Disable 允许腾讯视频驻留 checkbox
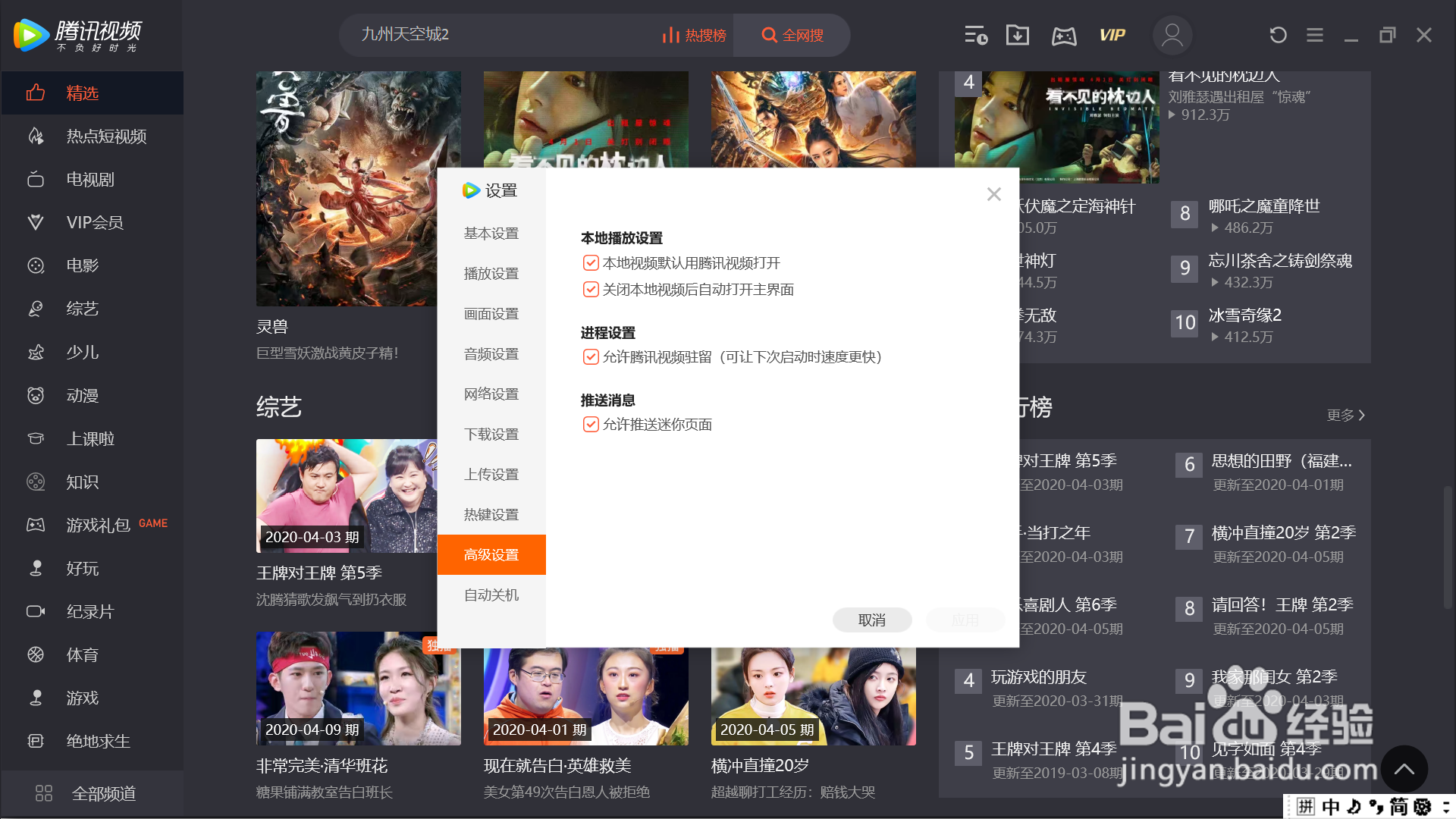This screenshot has height=819, width=1456. (x=591, y=357)
